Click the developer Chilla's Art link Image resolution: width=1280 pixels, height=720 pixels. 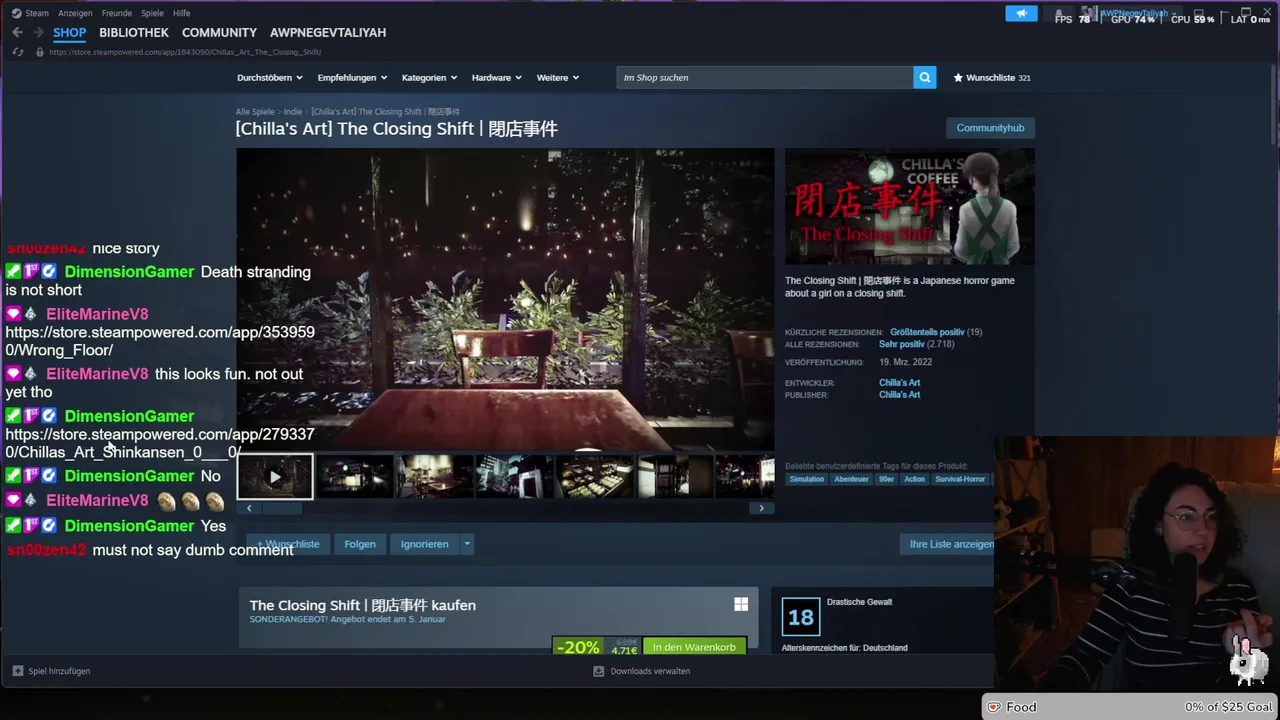tap(899, 383)
